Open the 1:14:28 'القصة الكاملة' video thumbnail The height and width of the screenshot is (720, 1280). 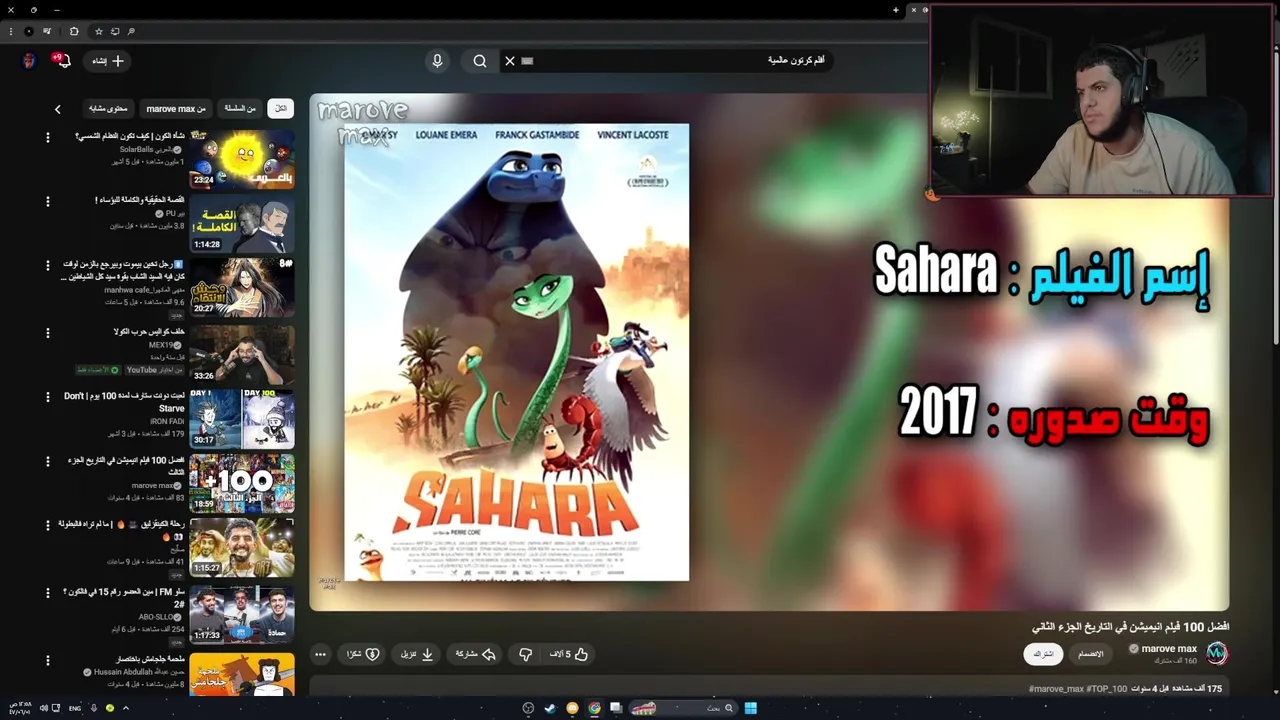pos(242,223)
